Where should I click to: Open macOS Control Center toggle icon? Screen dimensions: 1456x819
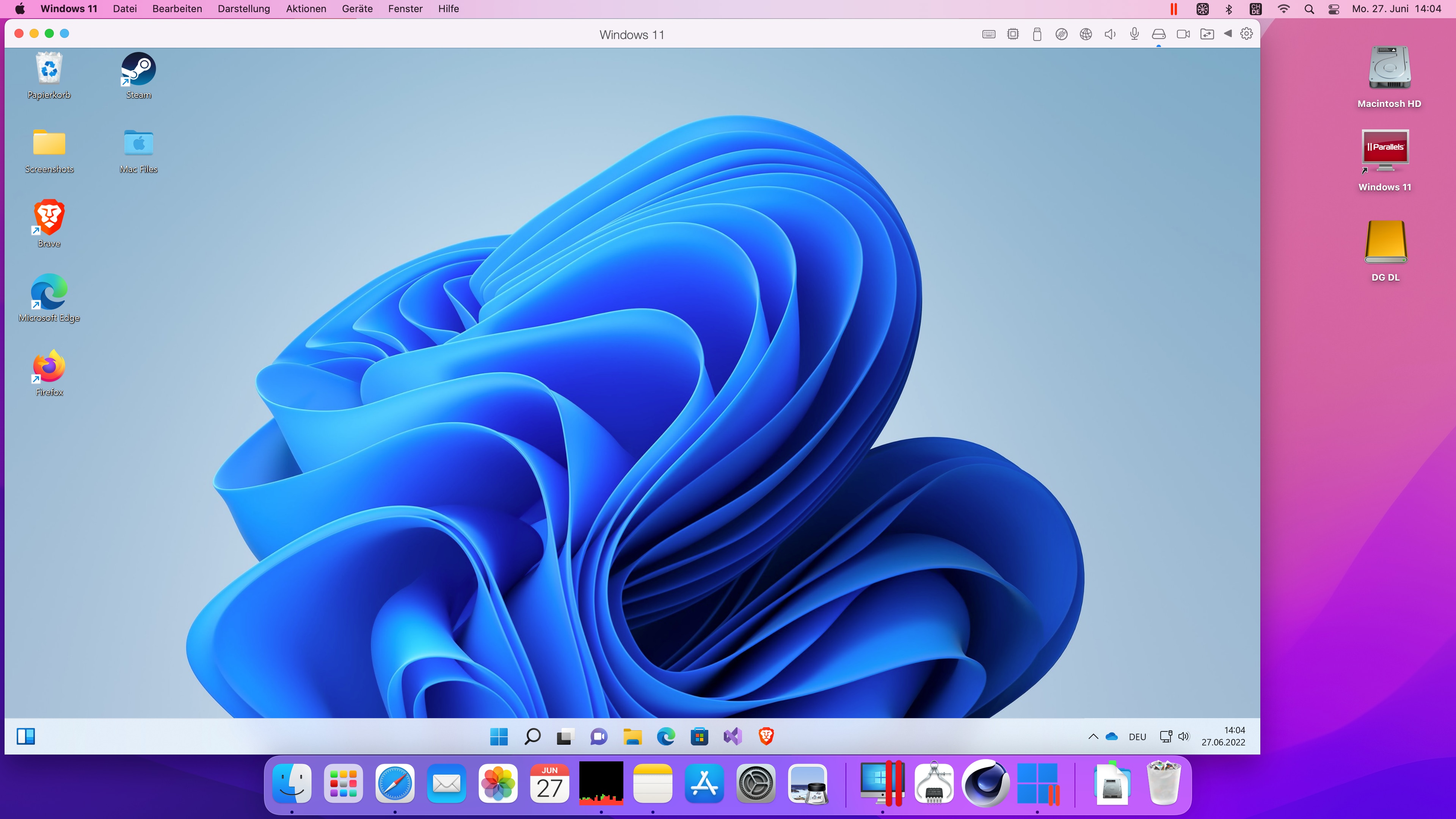point(1334,9)
